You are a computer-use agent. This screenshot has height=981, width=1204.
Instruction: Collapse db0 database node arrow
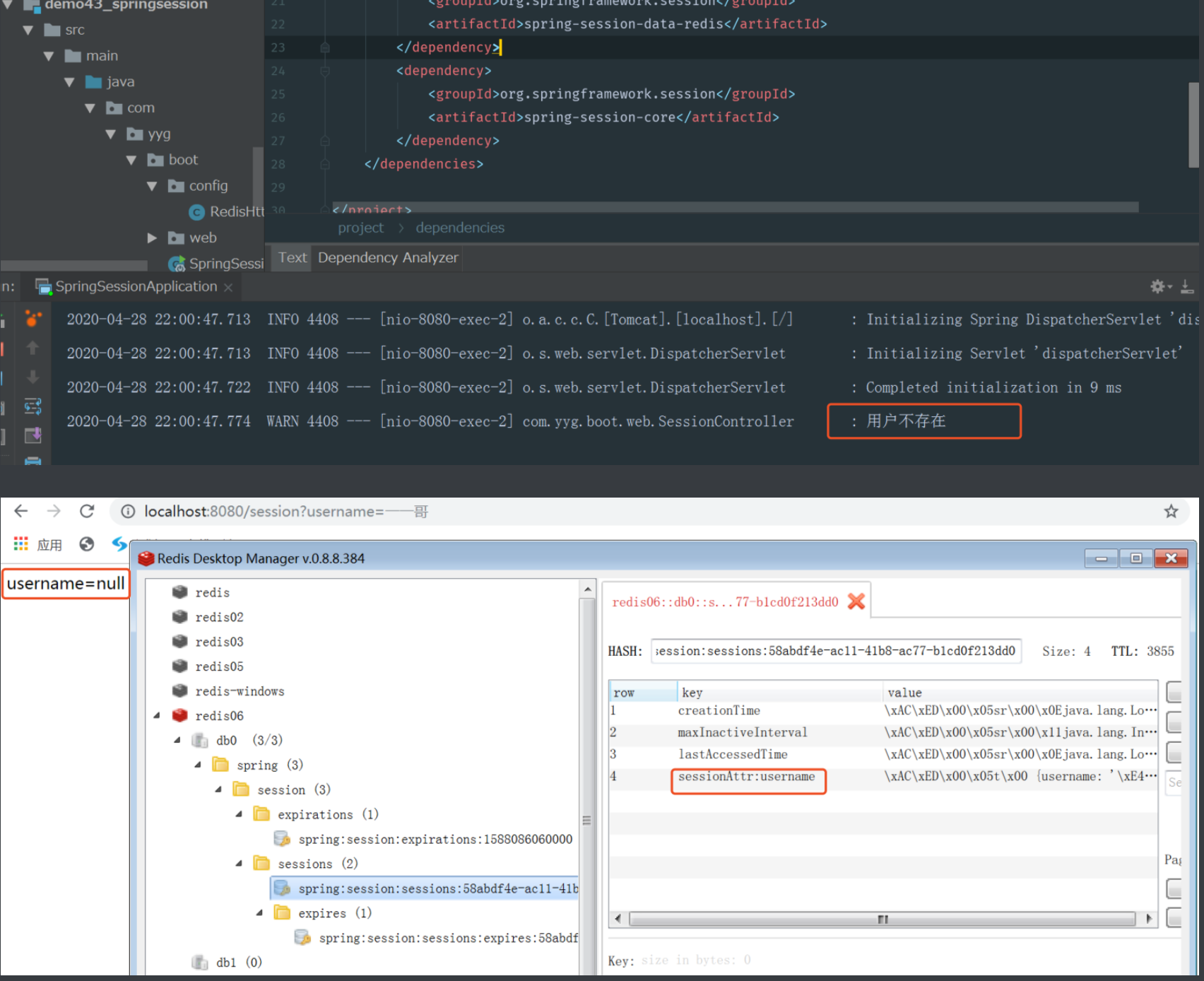click(x=177, y=741)
